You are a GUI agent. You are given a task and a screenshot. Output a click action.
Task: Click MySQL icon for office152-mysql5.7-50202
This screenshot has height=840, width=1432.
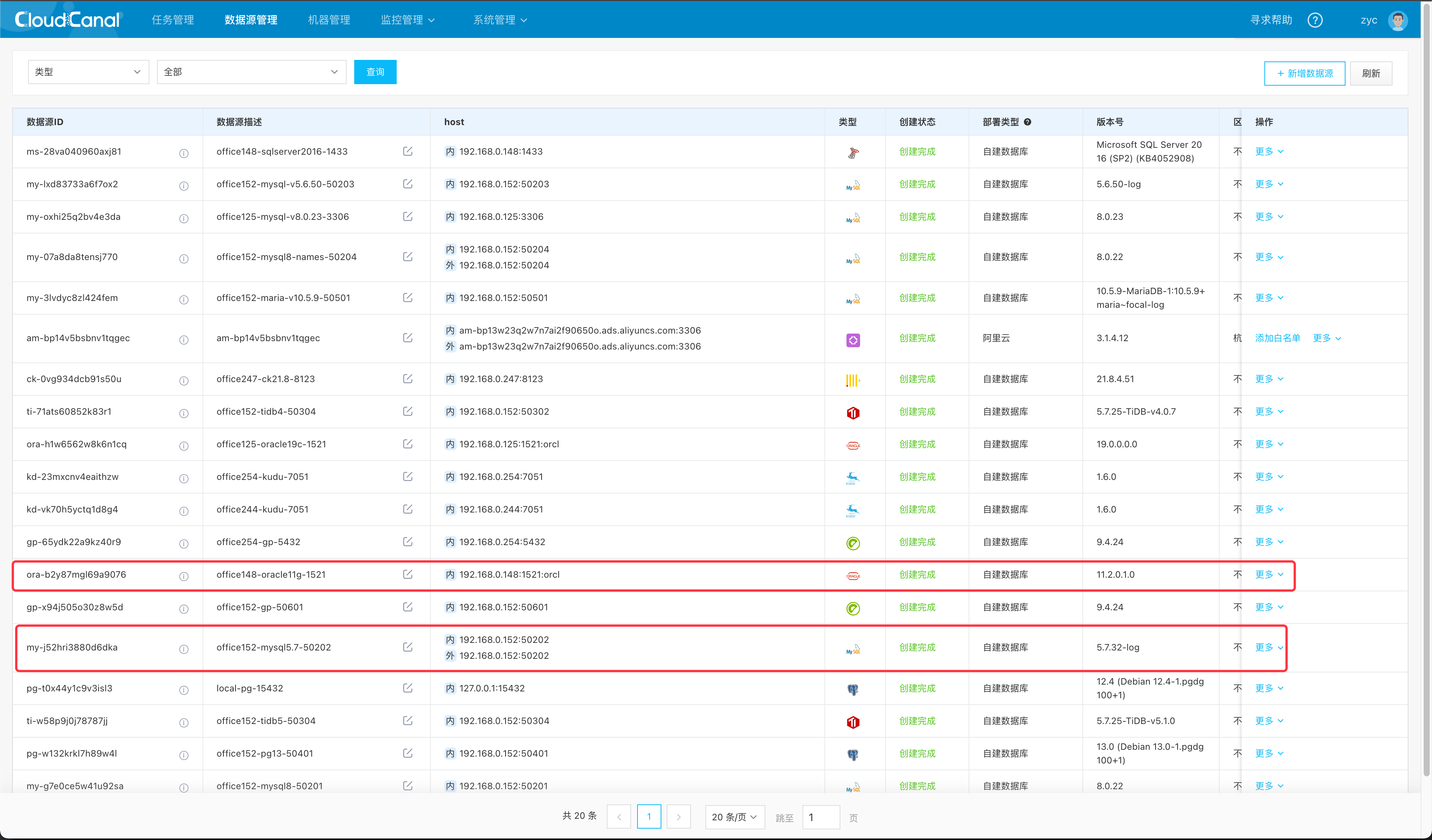tap(853, 649)
